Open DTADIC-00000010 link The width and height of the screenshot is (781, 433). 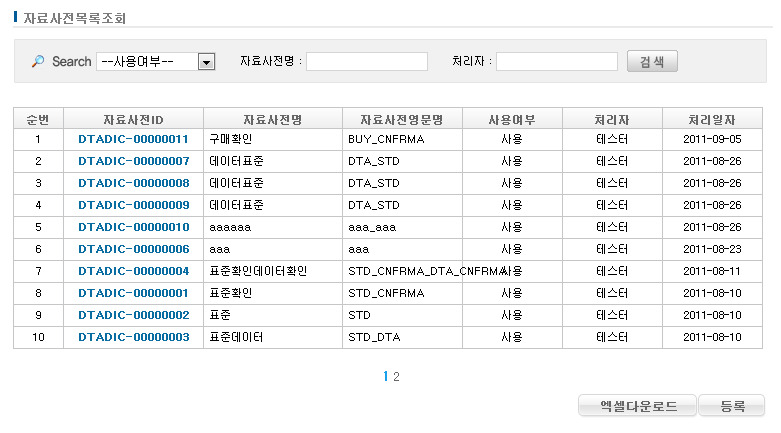click(x=133, y=228)
